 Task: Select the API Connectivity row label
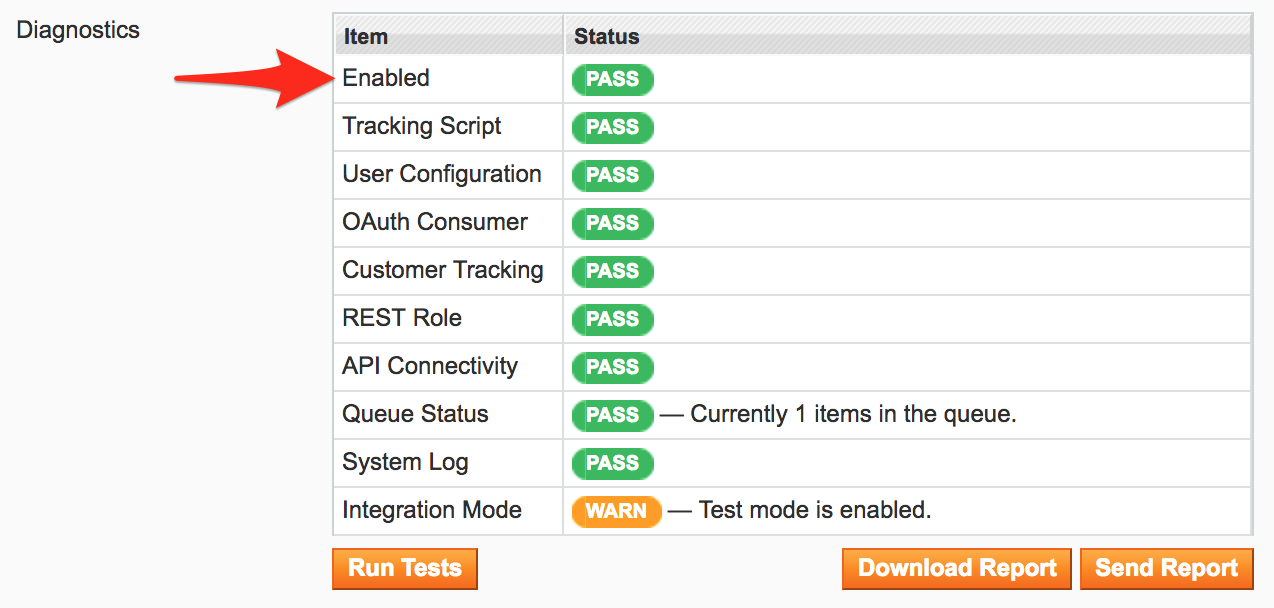[430, 366]
